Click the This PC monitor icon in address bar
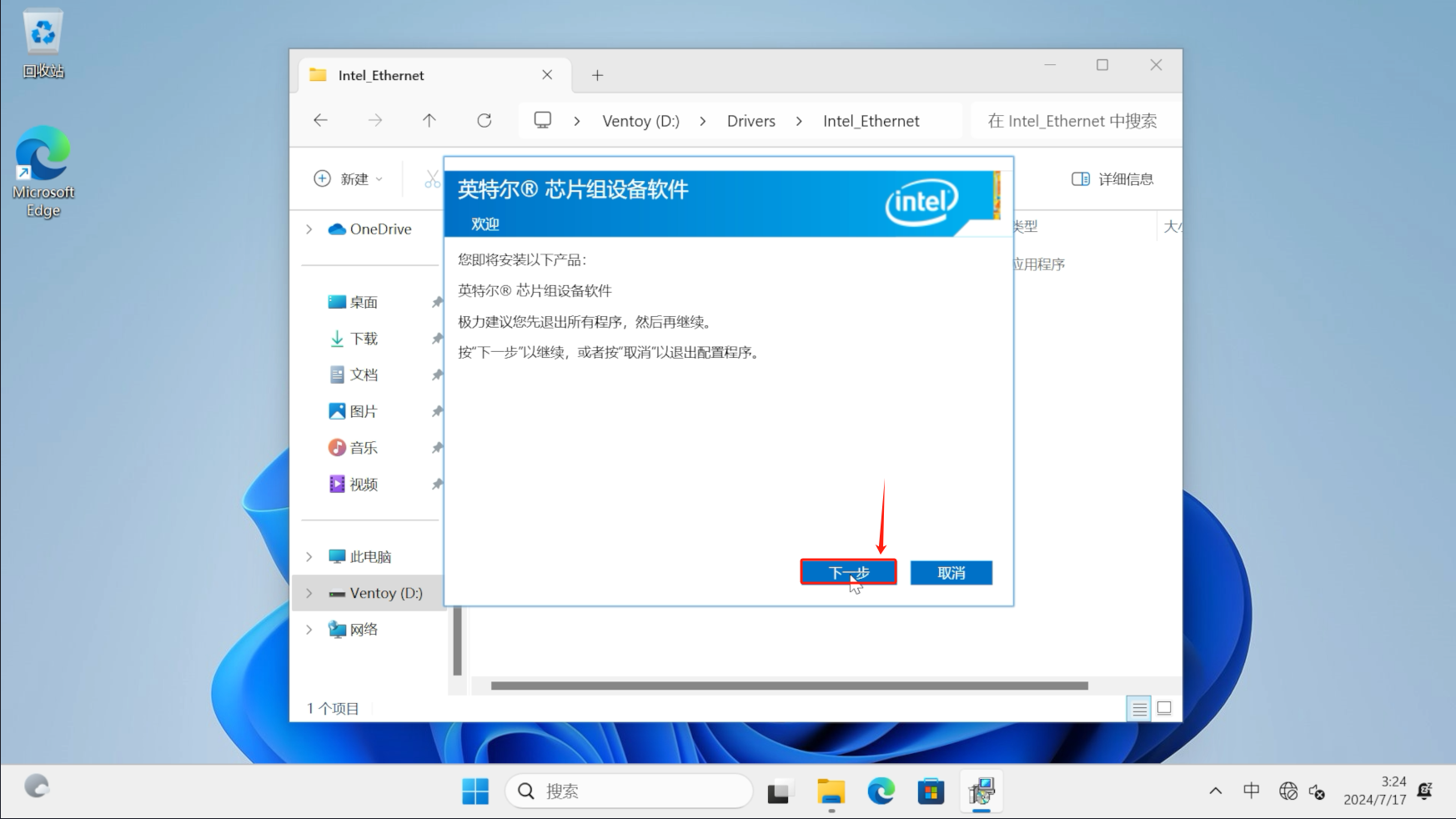 coord(543,120)
